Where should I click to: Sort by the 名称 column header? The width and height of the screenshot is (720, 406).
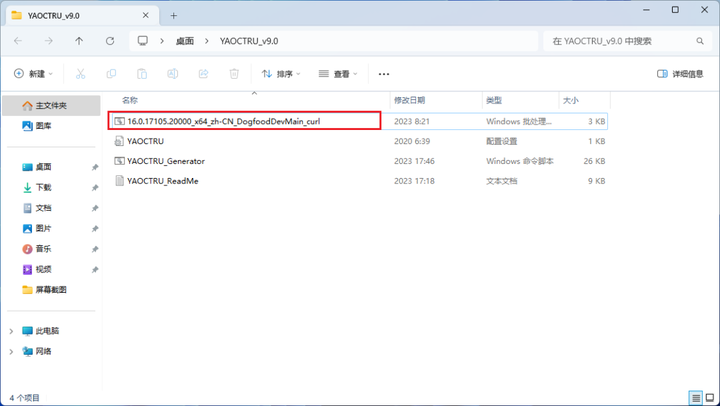tap(130, 100)
